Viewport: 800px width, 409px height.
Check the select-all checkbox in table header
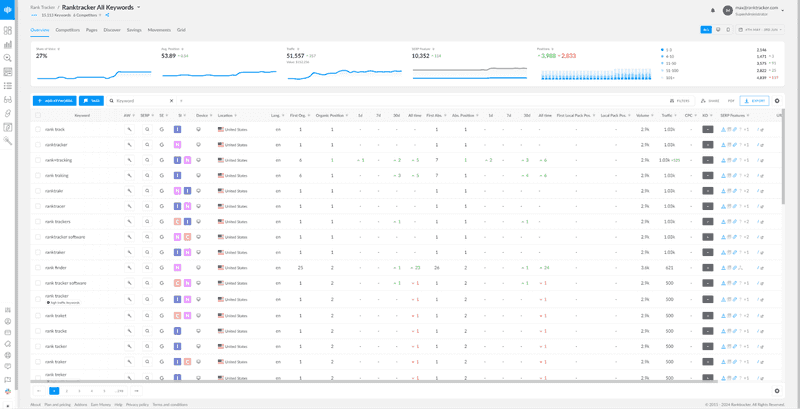click(38, 115)
